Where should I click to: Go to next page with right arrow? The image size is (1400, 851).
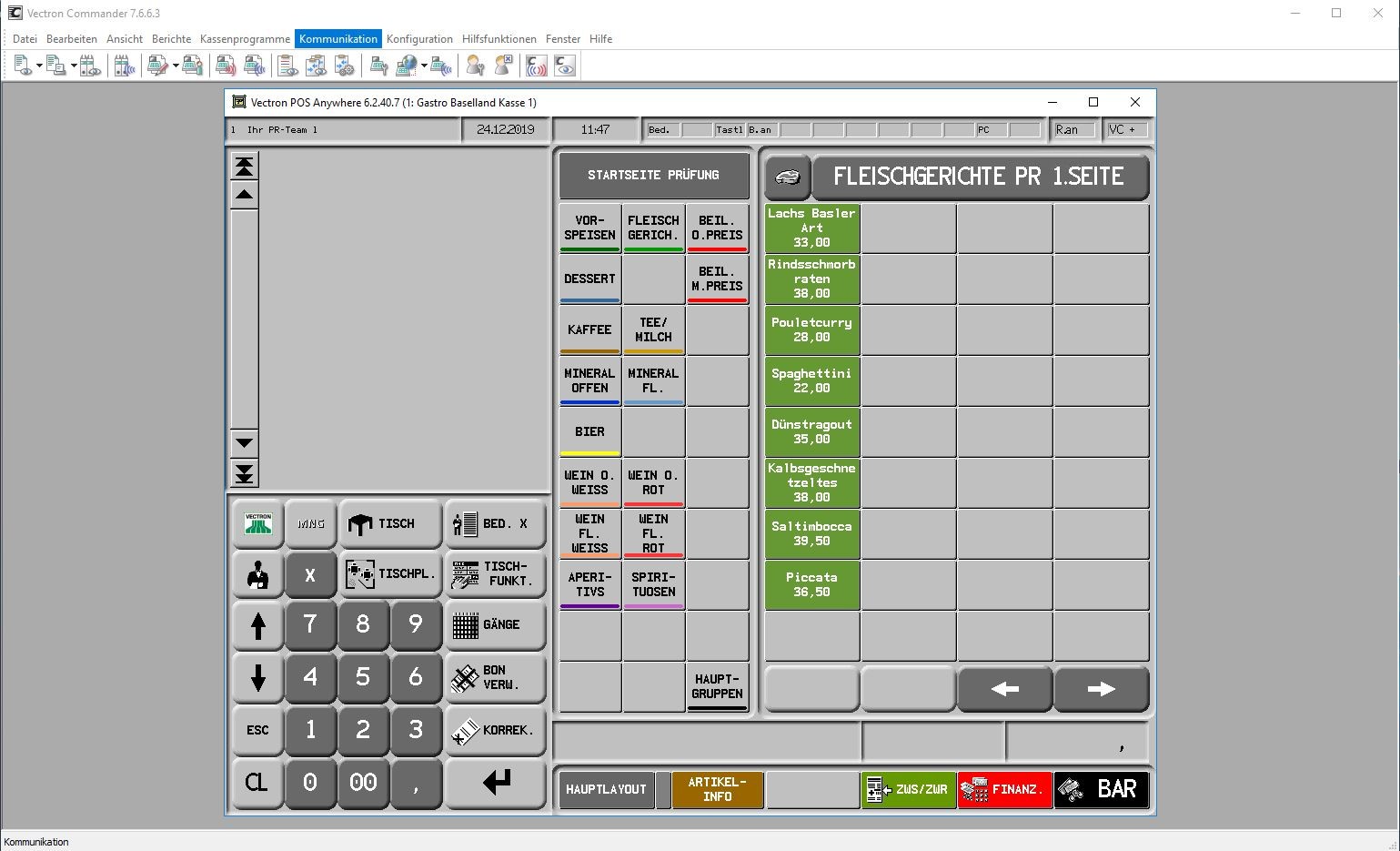tap(1101, 689)
